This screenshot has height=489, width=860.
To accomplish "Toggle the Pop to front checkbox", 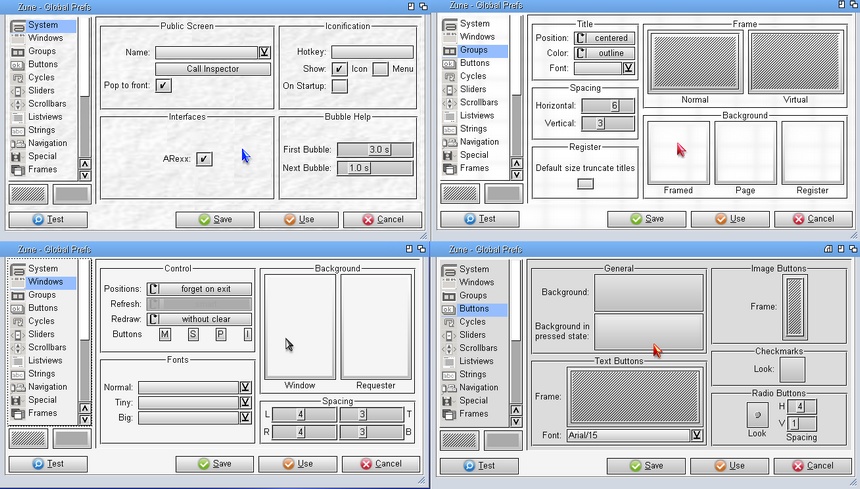I will point(163,86).
